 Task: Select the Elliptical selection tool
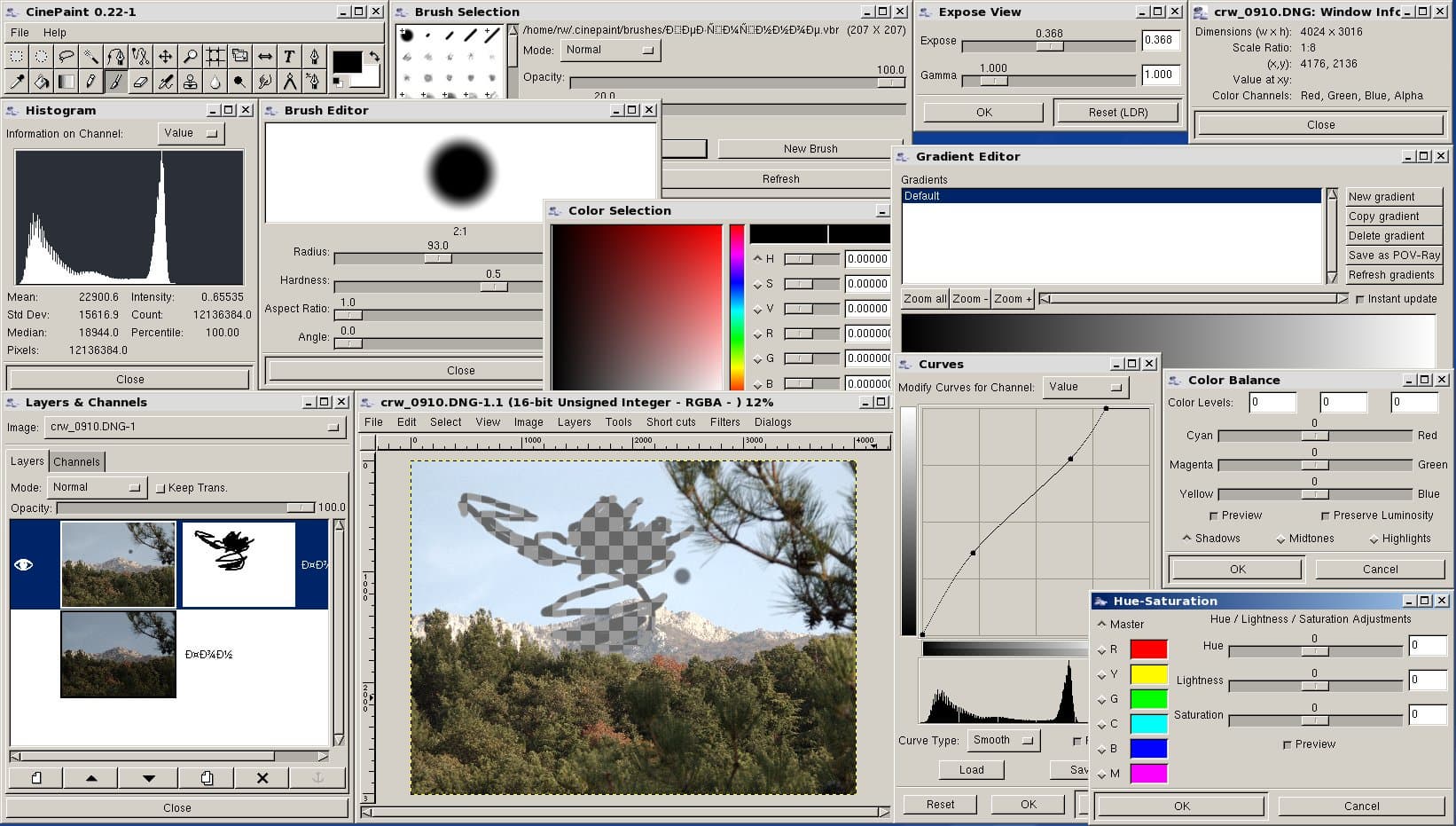coord(42,56)
